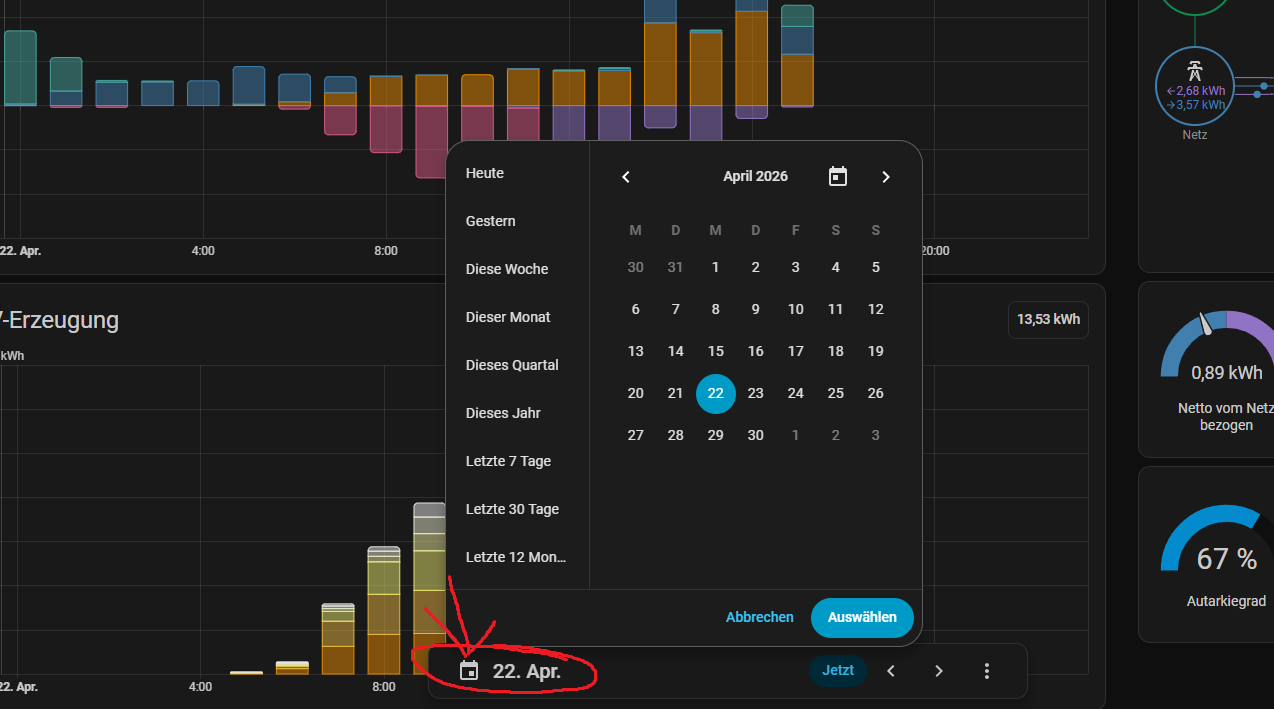The width and height of the screenshot is (1274, 709).
Task: Go to next month in calendar
Action: (885, 177)
